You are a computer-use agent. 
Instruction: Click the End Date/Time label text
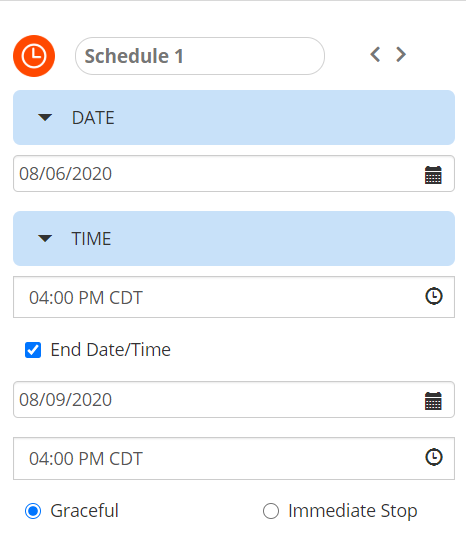click(x=111, y=350)
